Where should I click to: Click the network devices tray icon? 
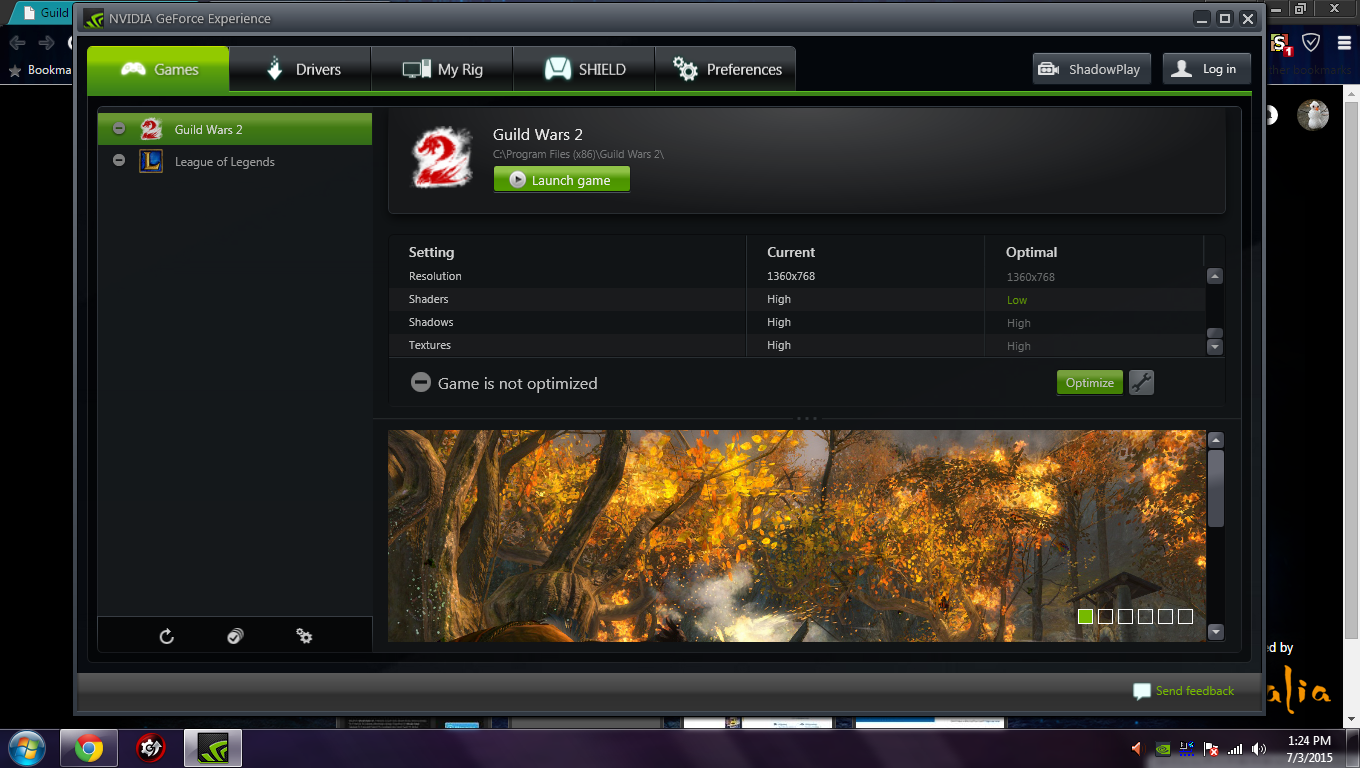pyautogui.click(x=1187, y=747)
